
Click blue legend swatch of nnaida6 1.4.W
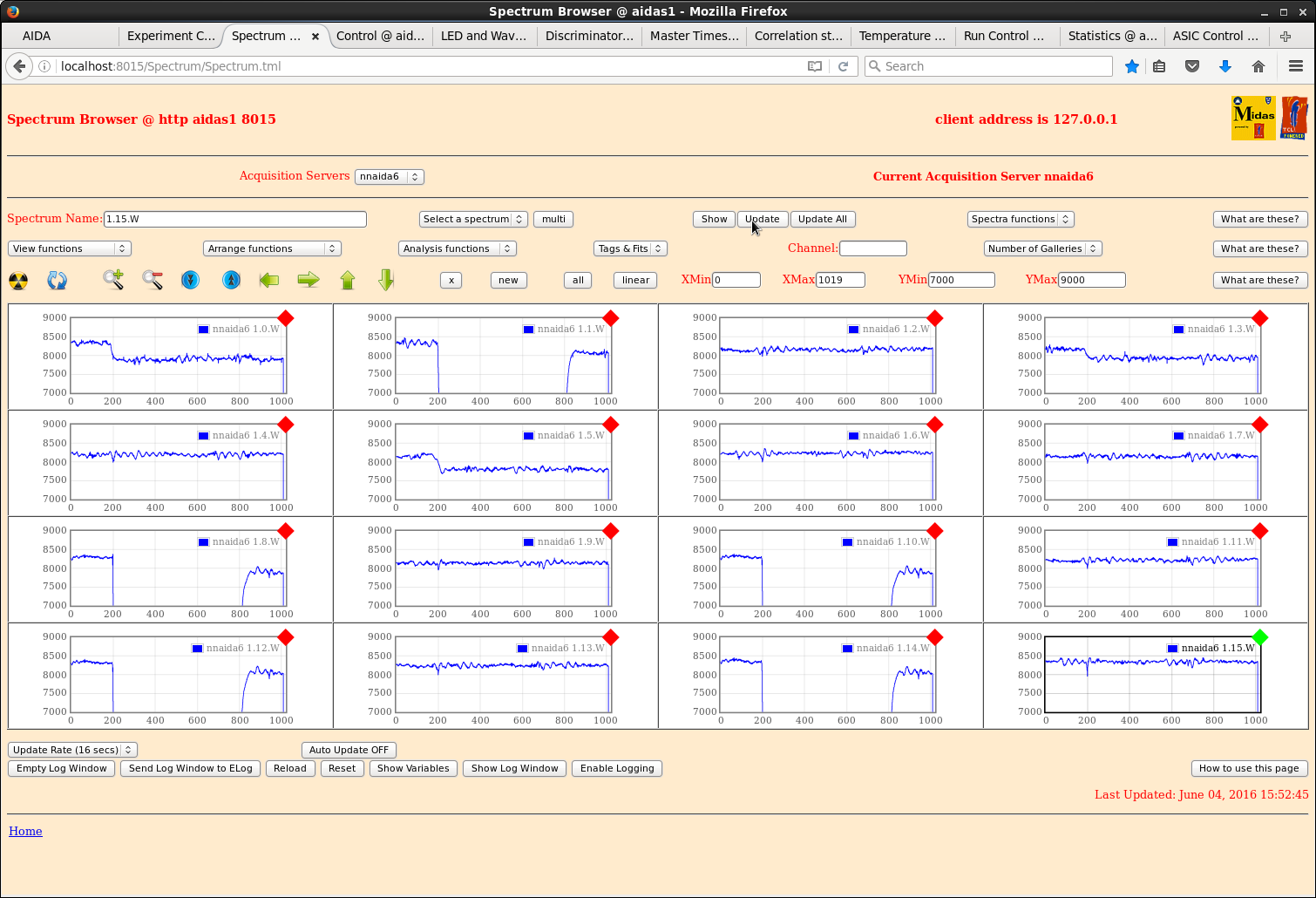(204, 436)
